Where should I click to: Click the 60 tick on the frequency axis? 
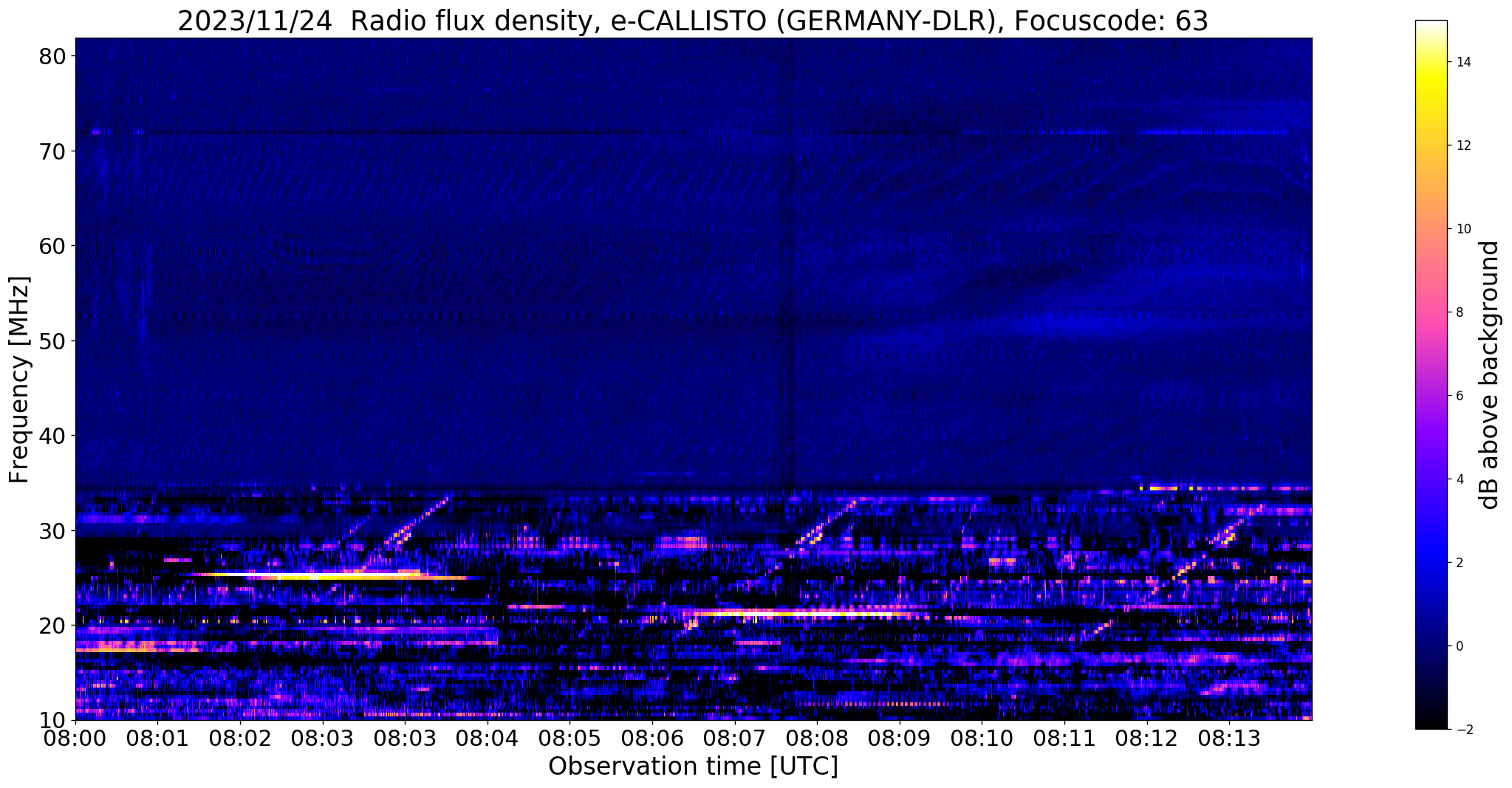point(52,245)
